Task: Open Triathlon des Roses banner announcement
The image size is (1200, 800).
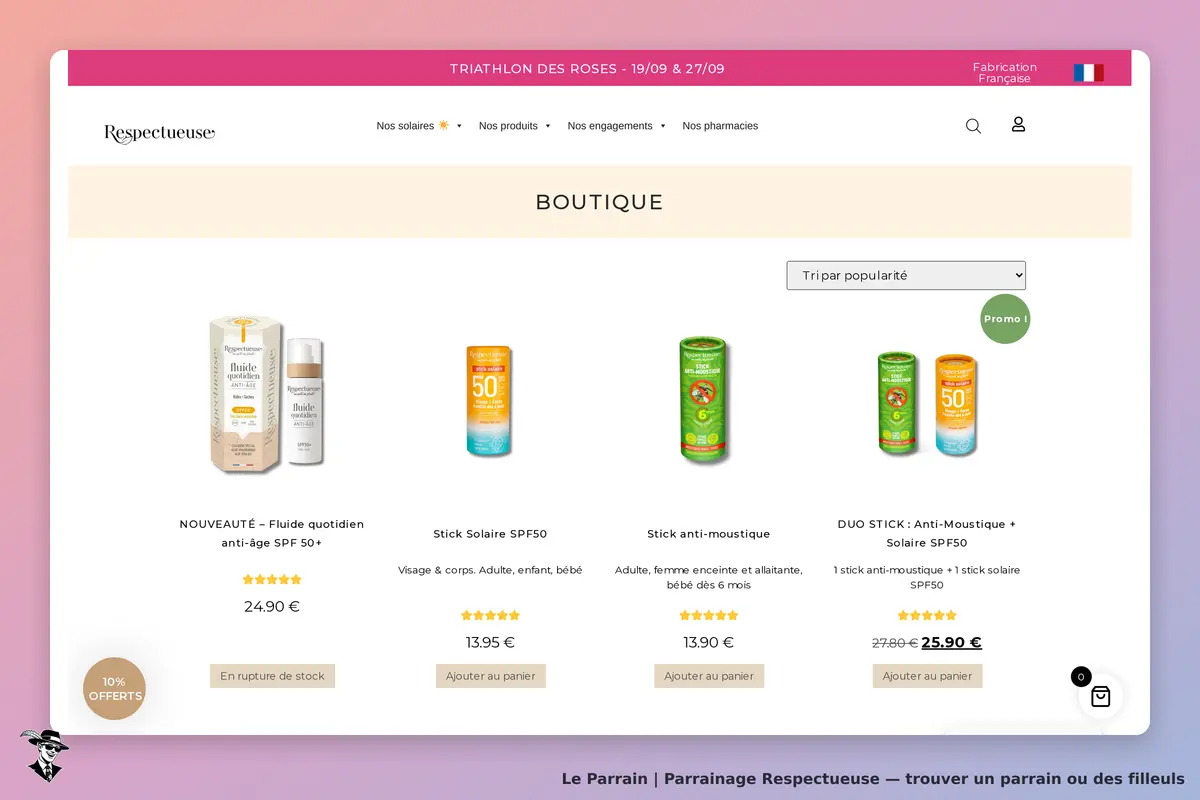Action: 587,69
